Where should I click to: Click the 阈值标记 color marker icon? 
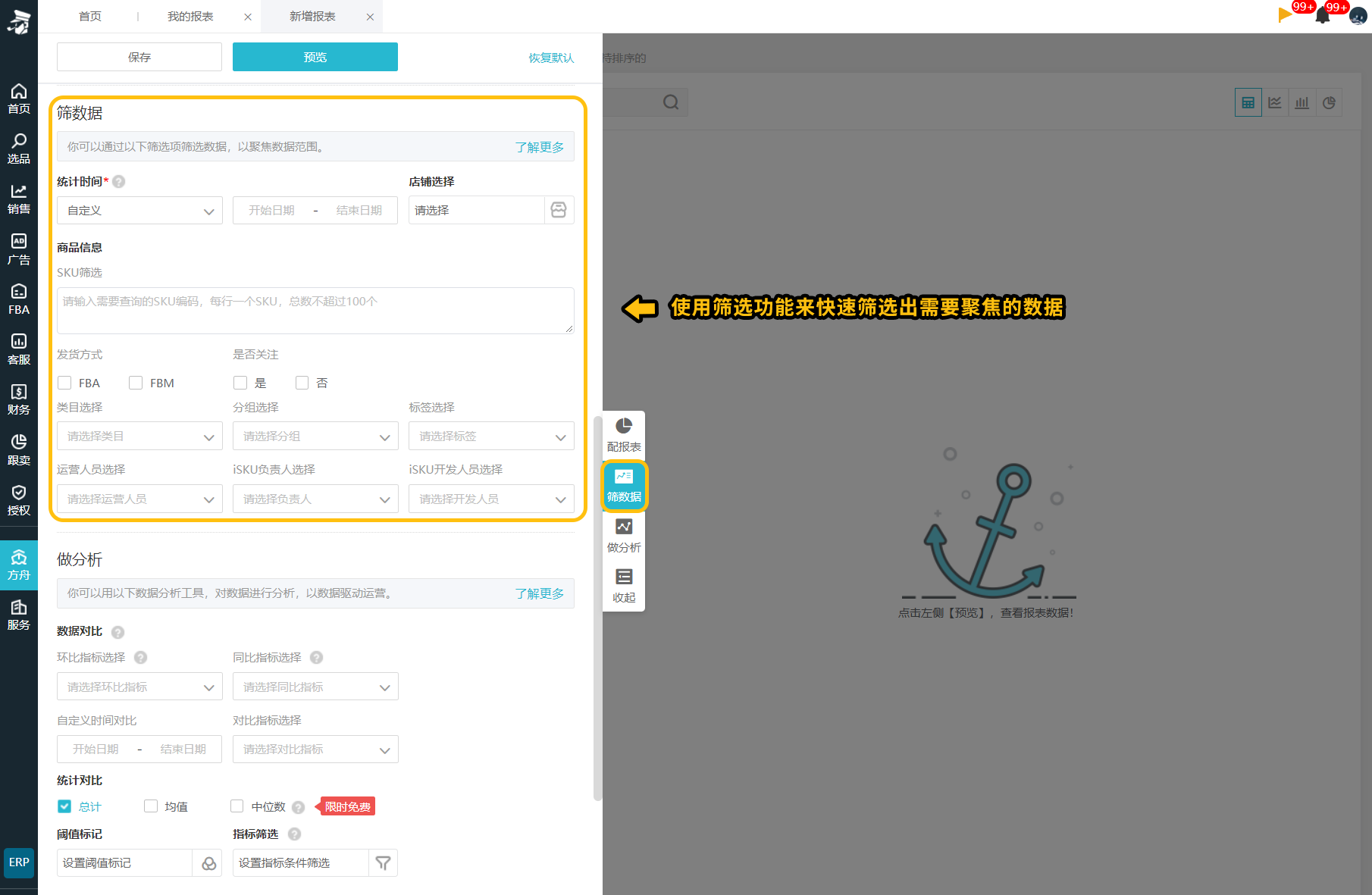pyautogui.click(x=208, y=863)
